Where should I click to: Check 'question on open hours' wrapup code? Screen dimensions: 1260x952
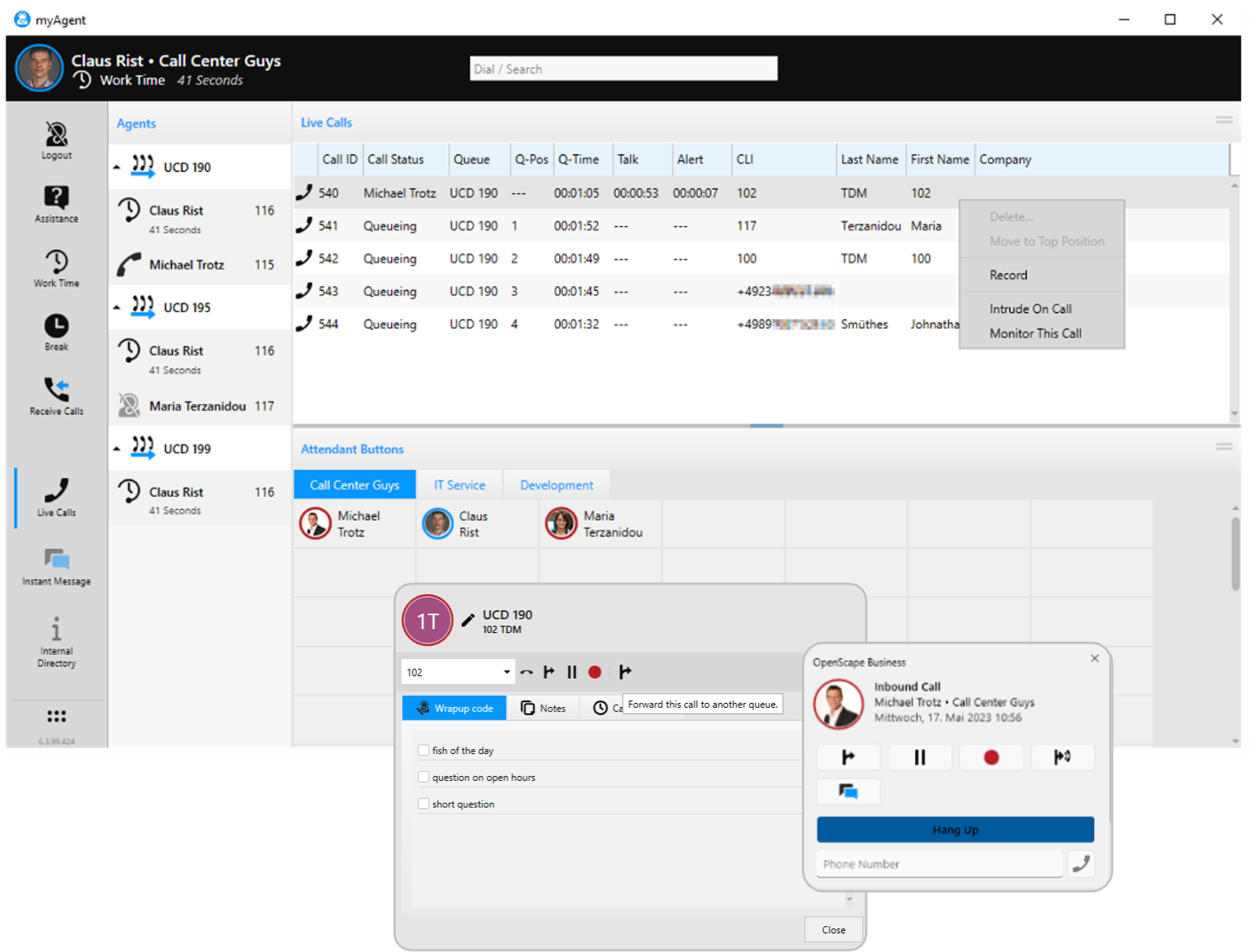click(x=423, y=777)
